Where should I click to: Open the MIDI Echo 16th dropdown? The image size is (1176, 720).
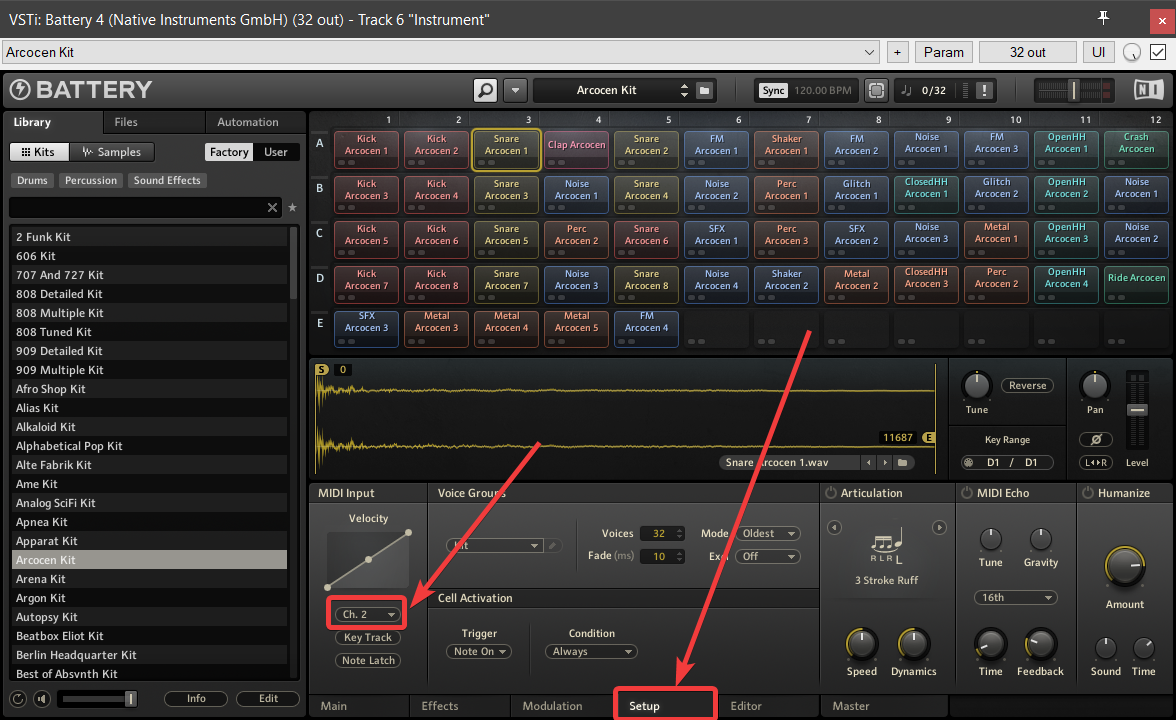tap(1016, 598)
